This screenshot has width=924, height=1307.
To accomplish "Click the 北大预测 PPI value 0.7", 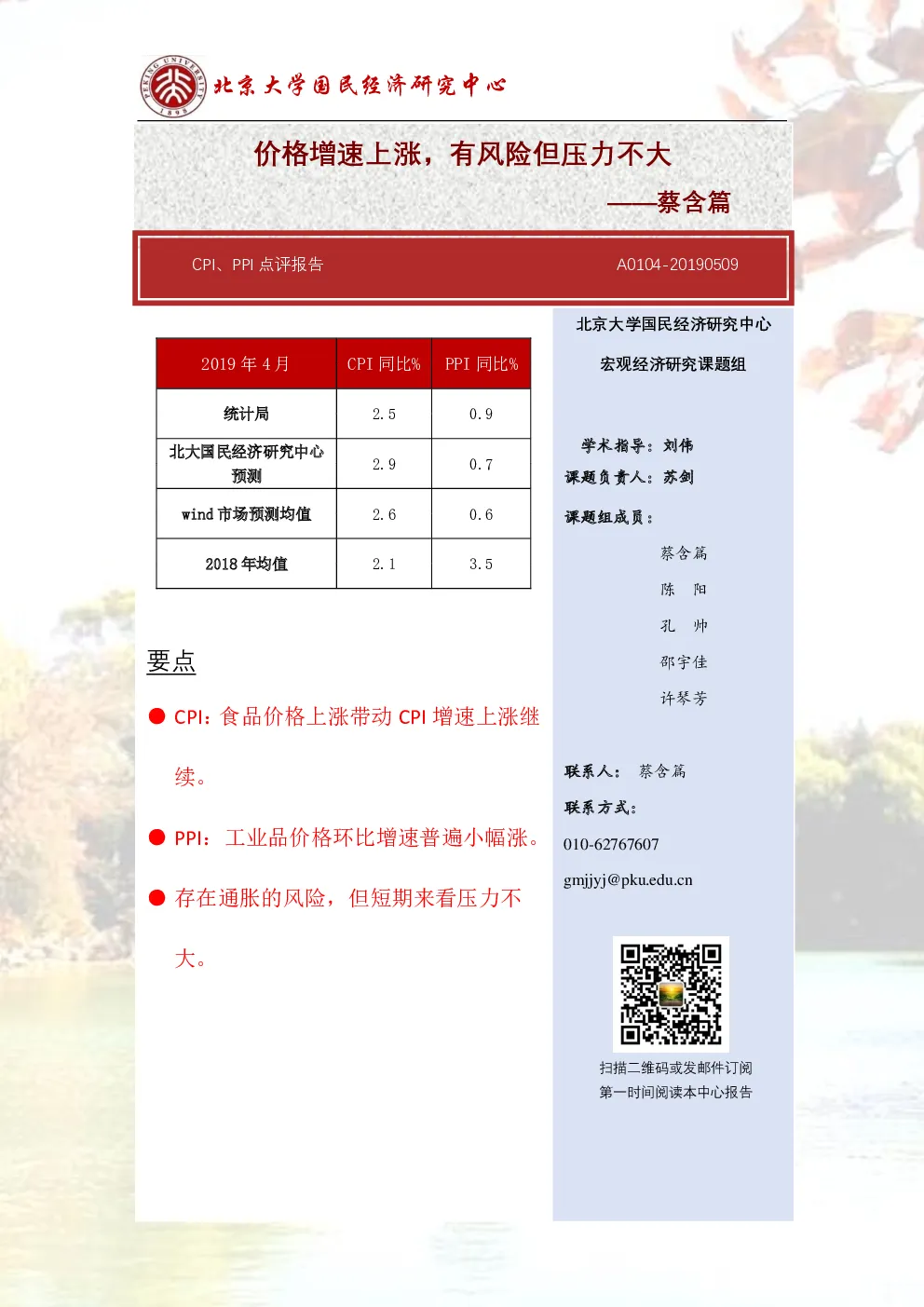I will point(481,465).
